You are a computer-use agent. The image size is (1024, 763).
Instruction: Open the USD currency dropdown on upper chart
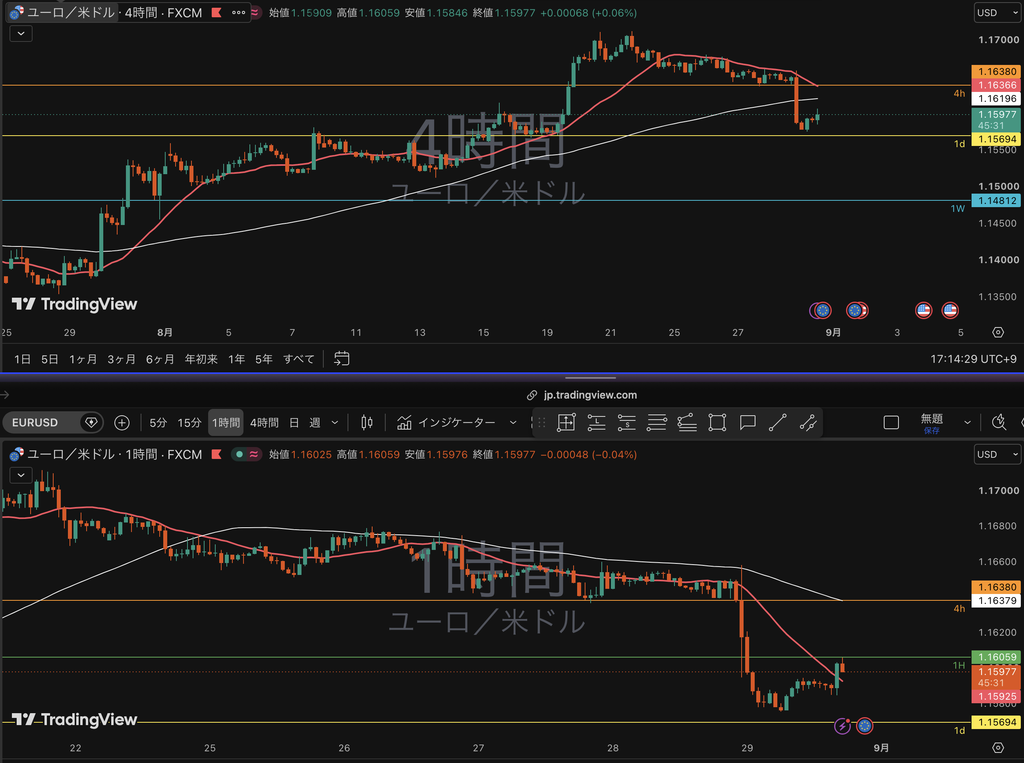[x=997, y=12]
